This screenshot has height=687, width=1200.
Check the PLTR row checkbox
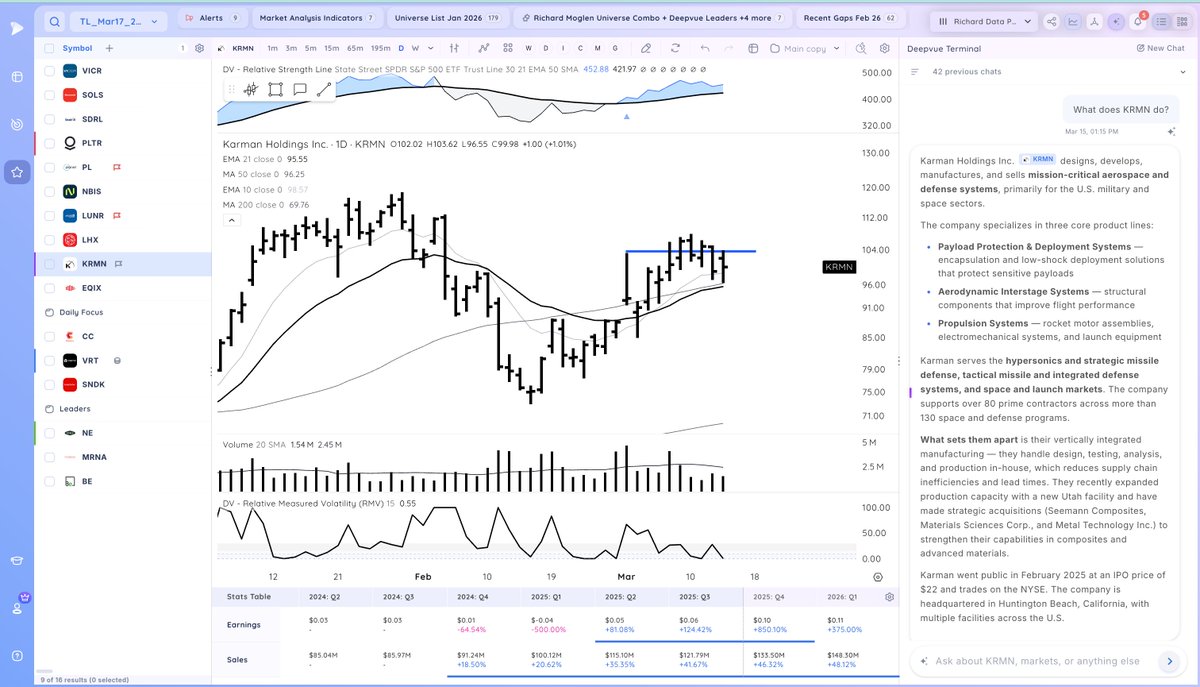49,143
